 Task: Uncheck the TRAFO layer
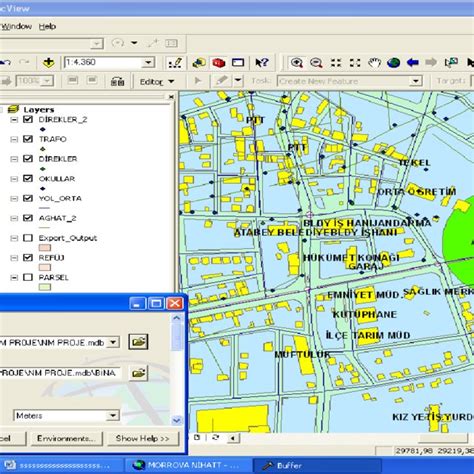pyautogui.click(x=28, y=139)
